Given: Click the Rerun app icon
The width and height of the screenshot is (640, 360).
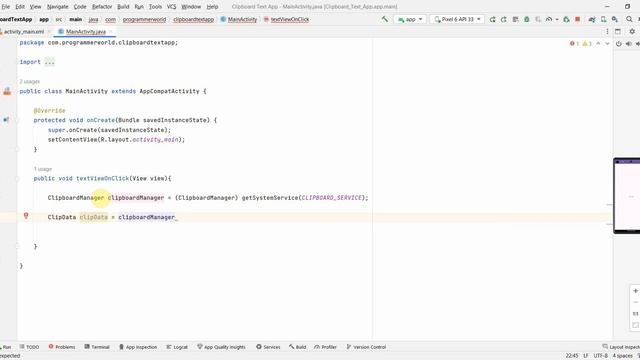Looking at the screenshot, I should pyautogui.click(x=493, y=19).
